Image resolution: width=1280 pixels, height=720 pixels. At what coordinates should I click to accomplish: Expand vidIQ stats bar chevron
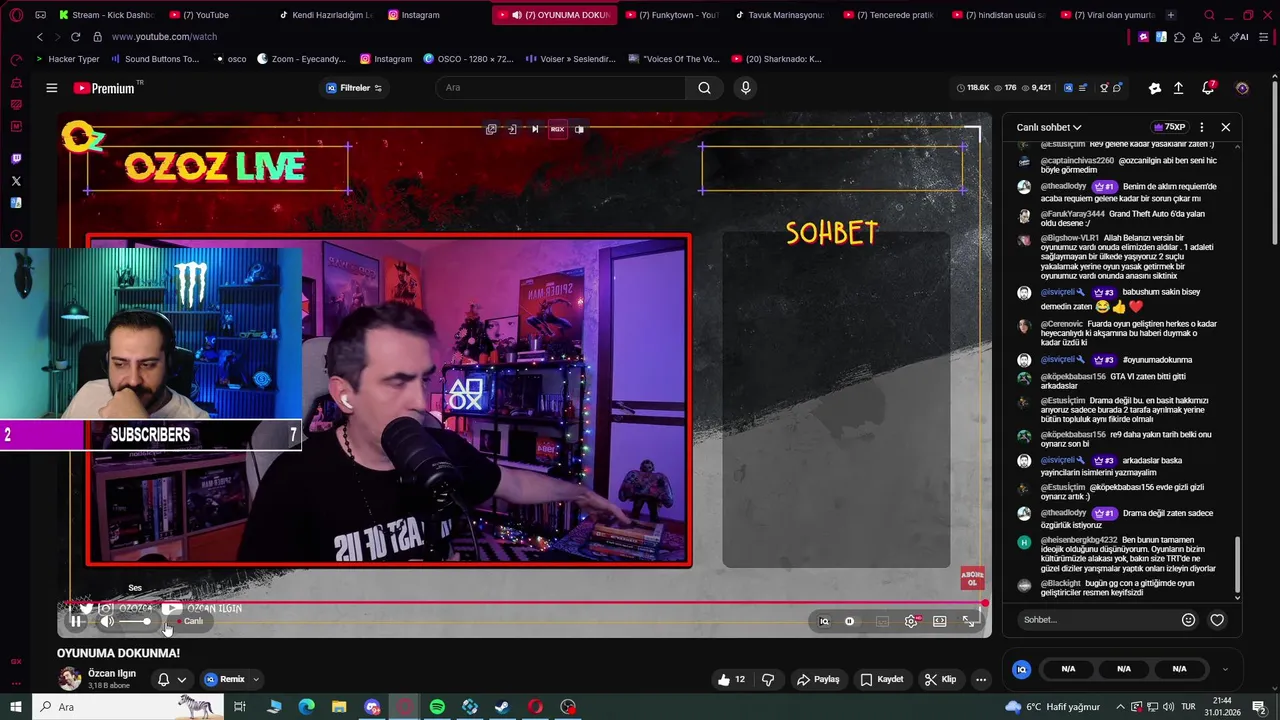[1225, 669]
